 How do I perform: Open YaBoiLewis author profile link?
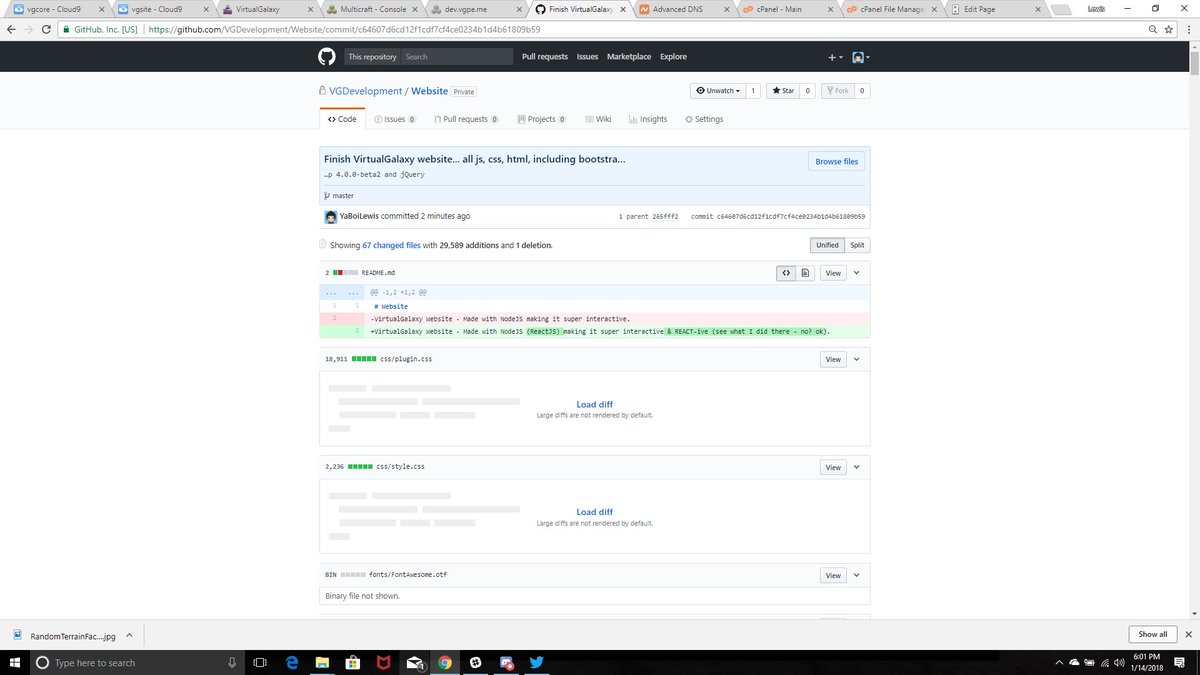pos(361,216)
